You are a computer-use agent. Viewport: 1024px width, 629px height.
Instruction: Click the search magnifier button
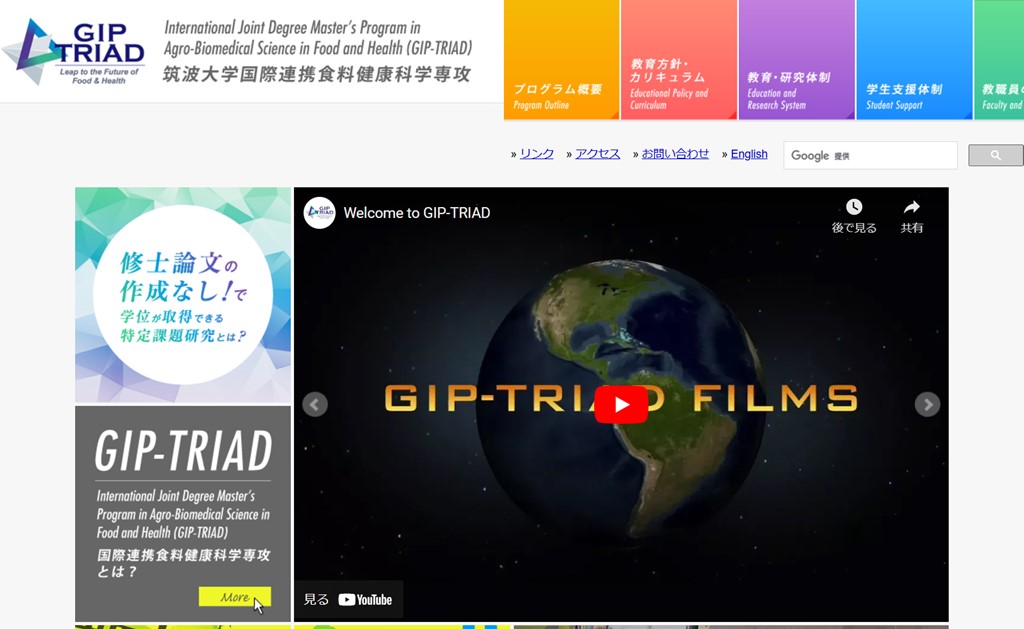995,155
